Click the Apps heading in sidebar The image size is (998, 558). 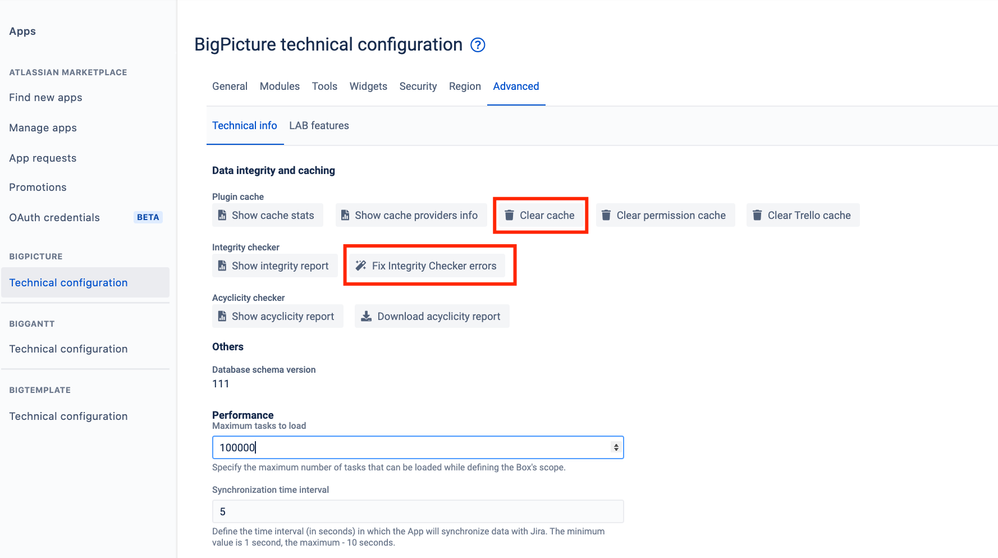click(22, 31)
